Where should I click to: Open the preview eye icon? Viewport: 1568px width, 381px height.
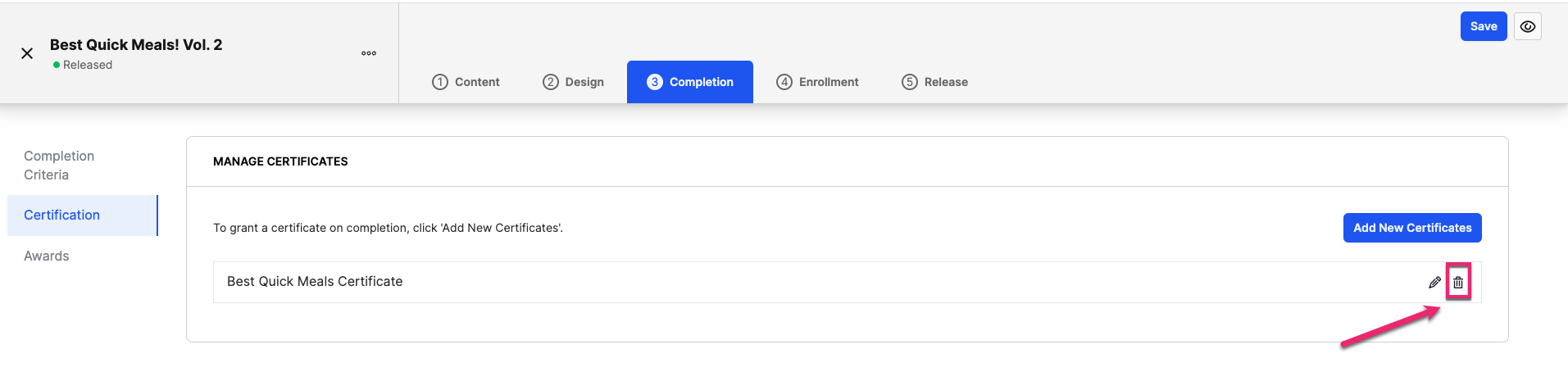1528,26
